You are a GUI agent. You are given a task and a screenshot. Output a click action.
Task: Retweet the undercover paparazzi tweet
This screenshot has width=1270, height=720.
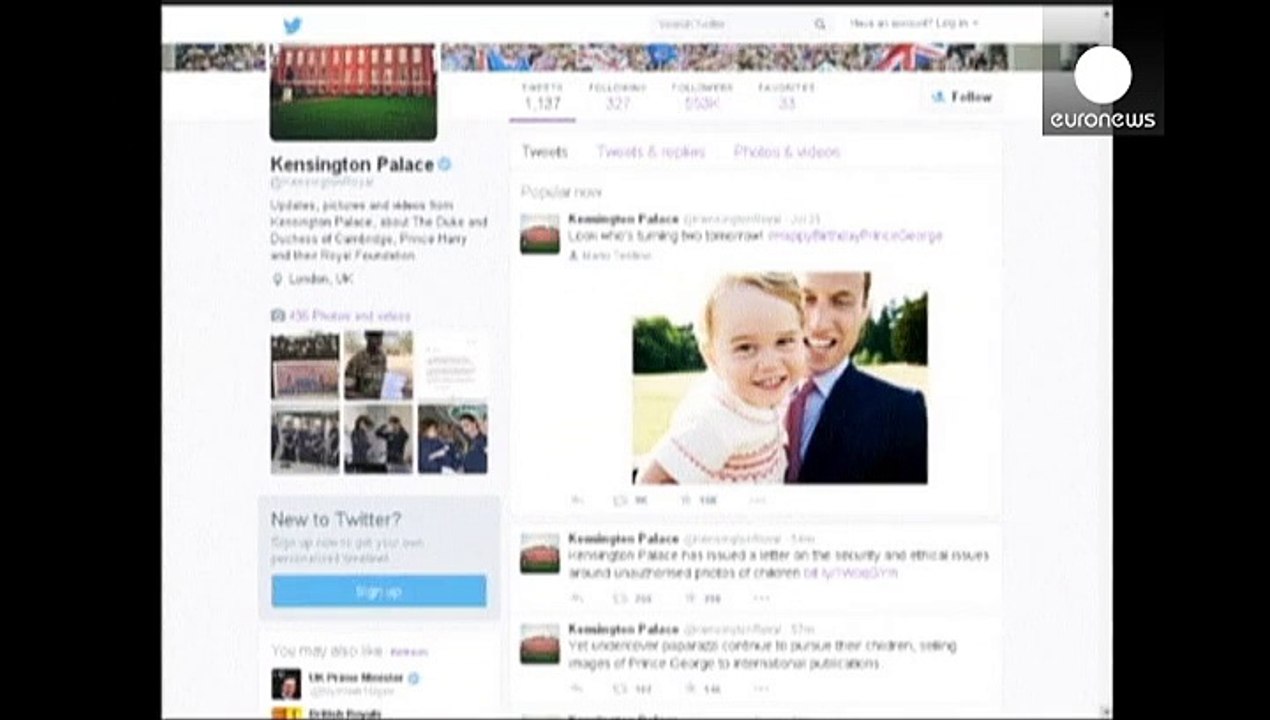[620, 688]
